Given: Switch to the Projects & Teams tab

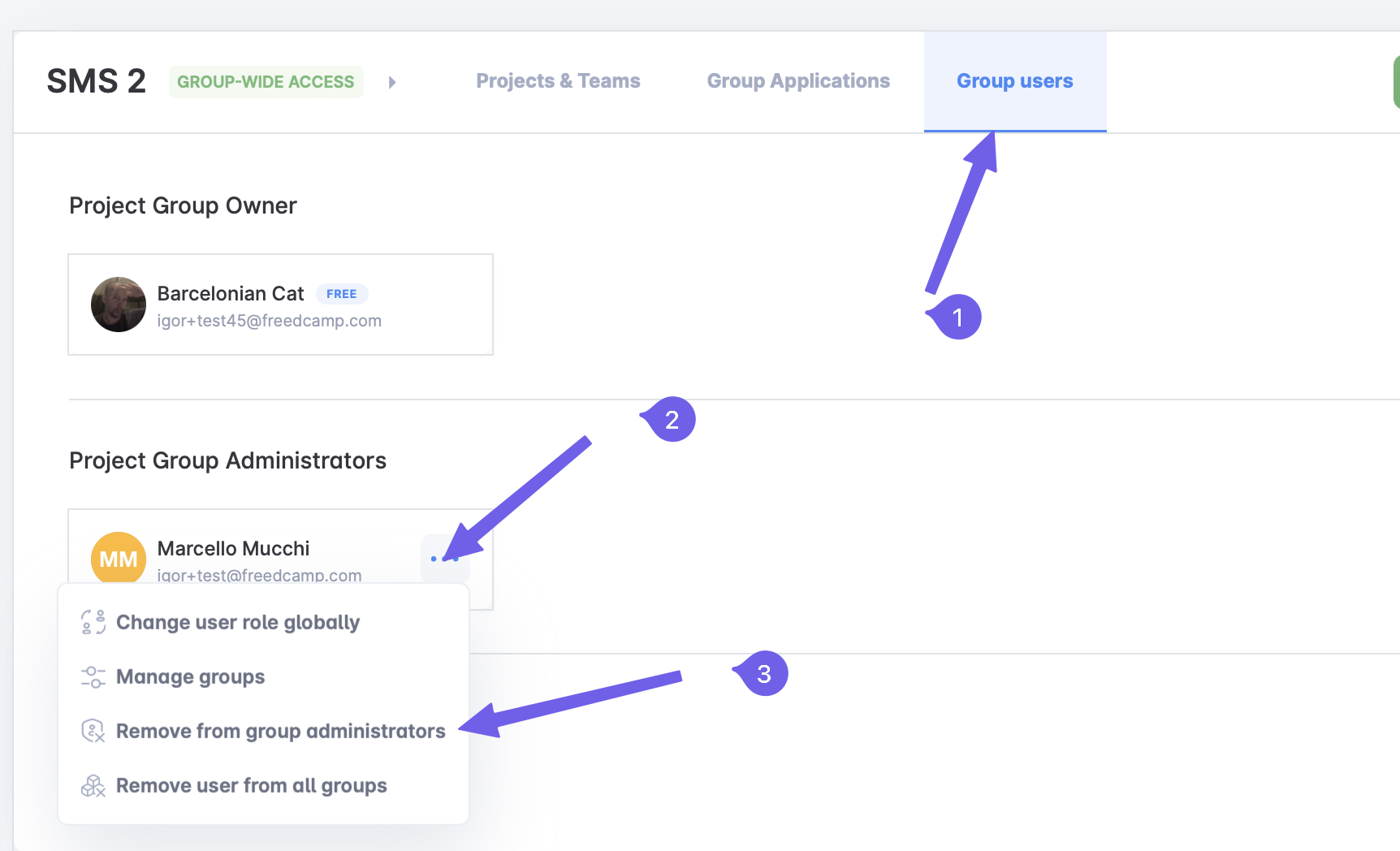Looking at the screenshot, I should [x=558, y=81].
